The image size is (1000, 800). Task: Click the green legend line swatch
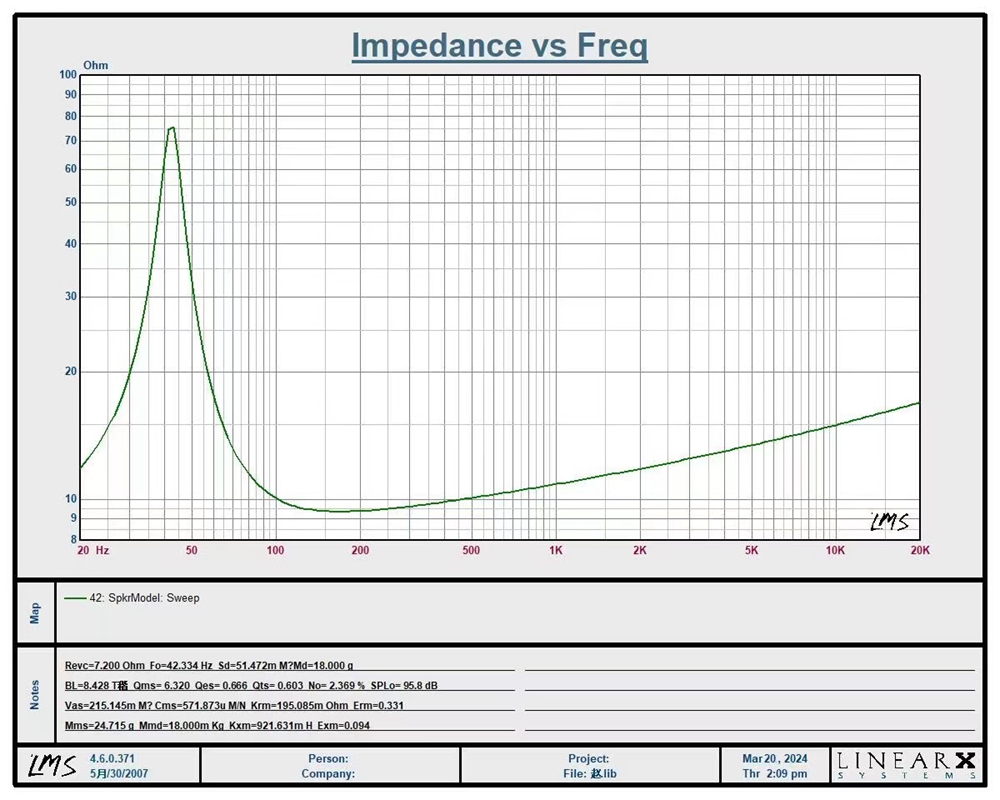tap(74, 598)
